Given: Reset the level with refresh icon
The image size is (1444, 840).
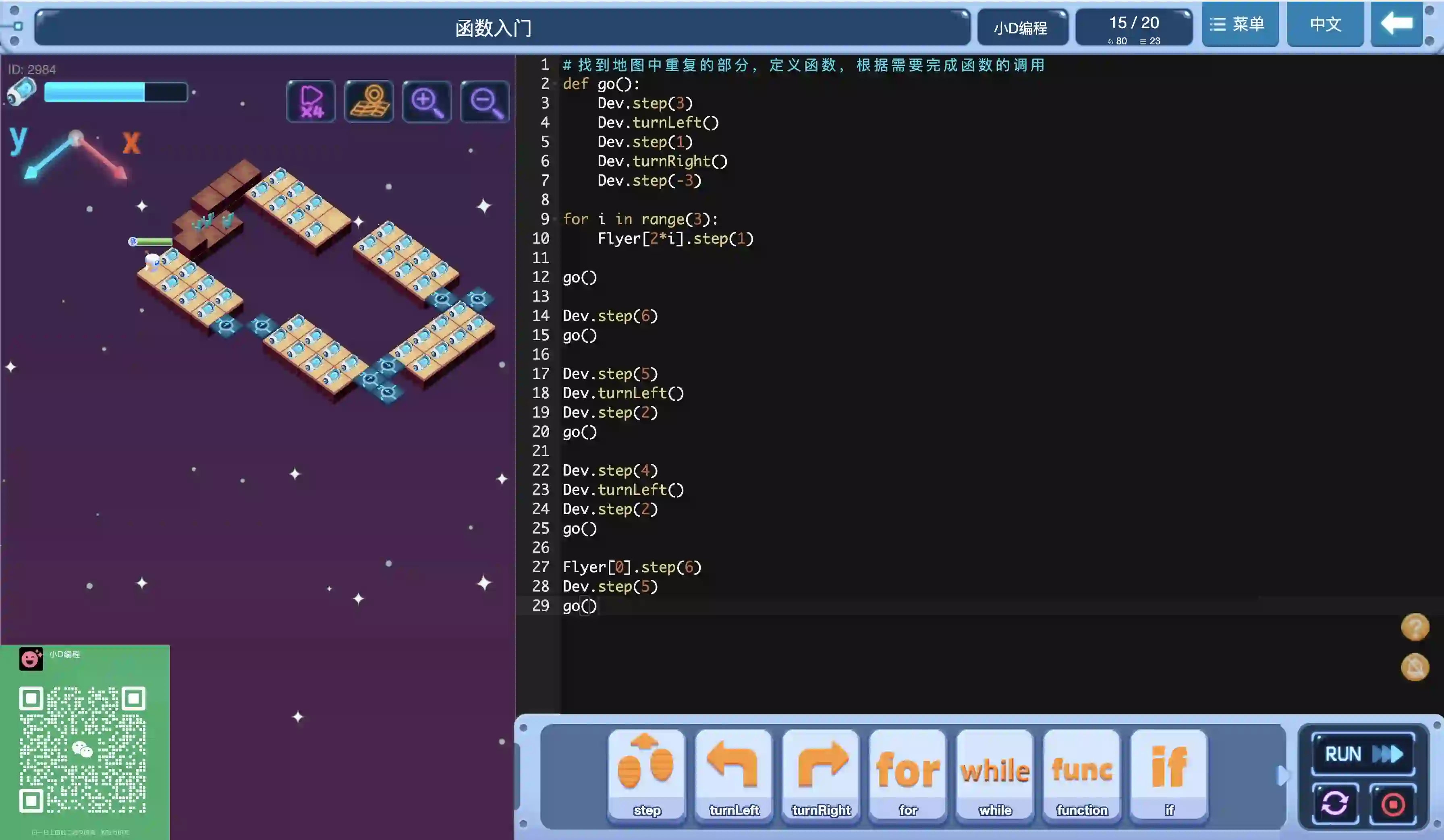Looking at the screenshot, I should (x=1334, y=804).
